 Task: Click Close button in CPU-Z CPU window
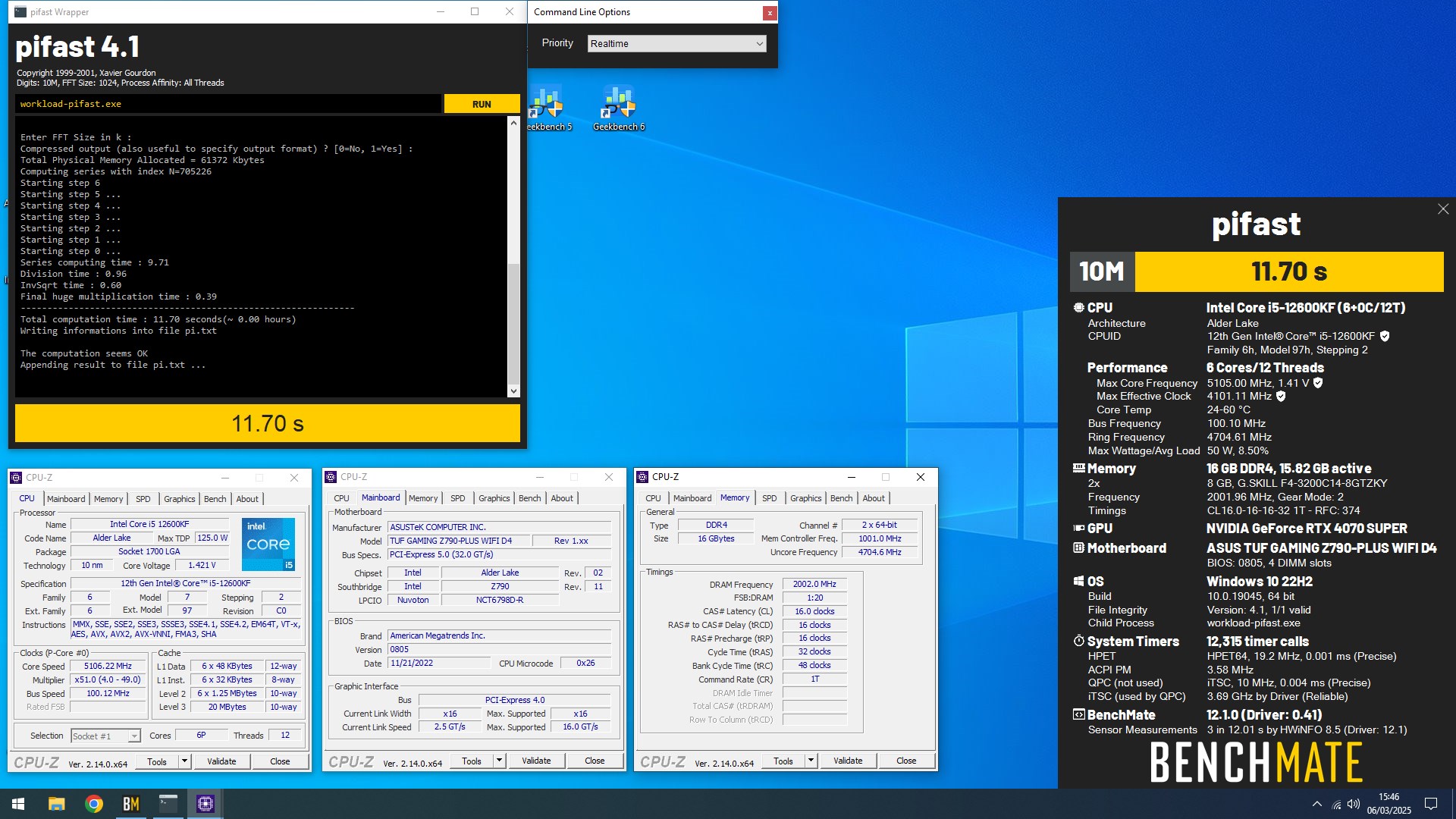[x=280, y=761]
